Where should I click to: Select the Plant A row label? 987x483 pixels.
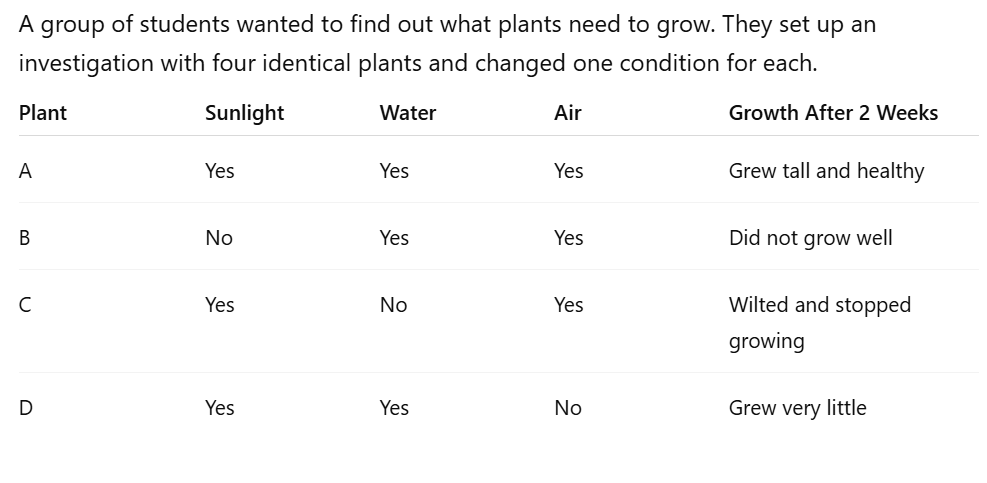pos(26,171)
